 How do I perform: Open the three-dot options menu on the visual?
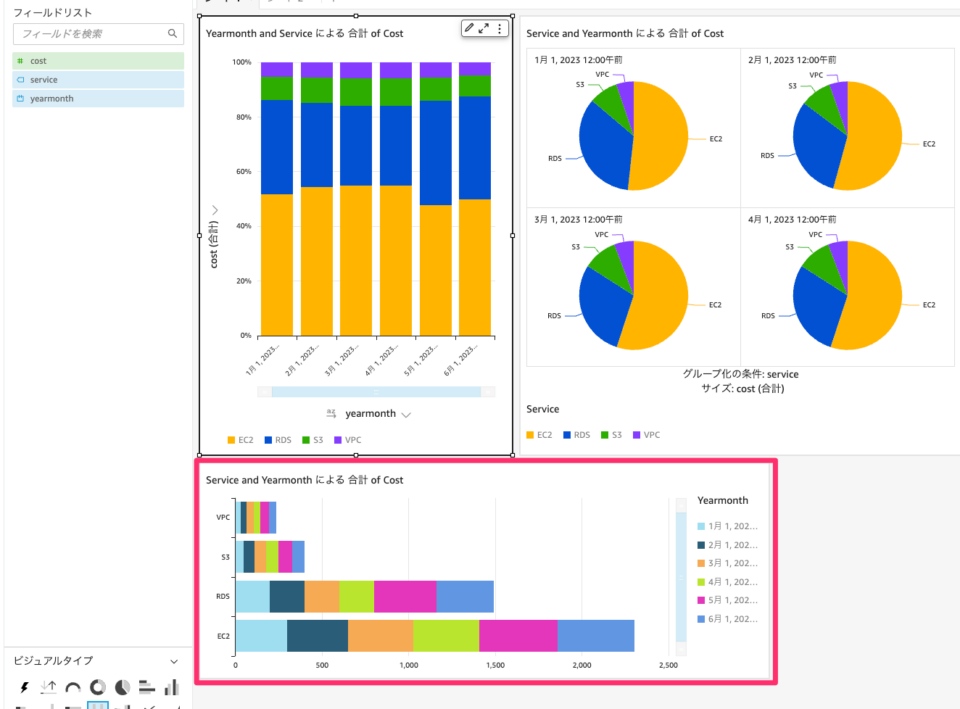coord(500,28)
